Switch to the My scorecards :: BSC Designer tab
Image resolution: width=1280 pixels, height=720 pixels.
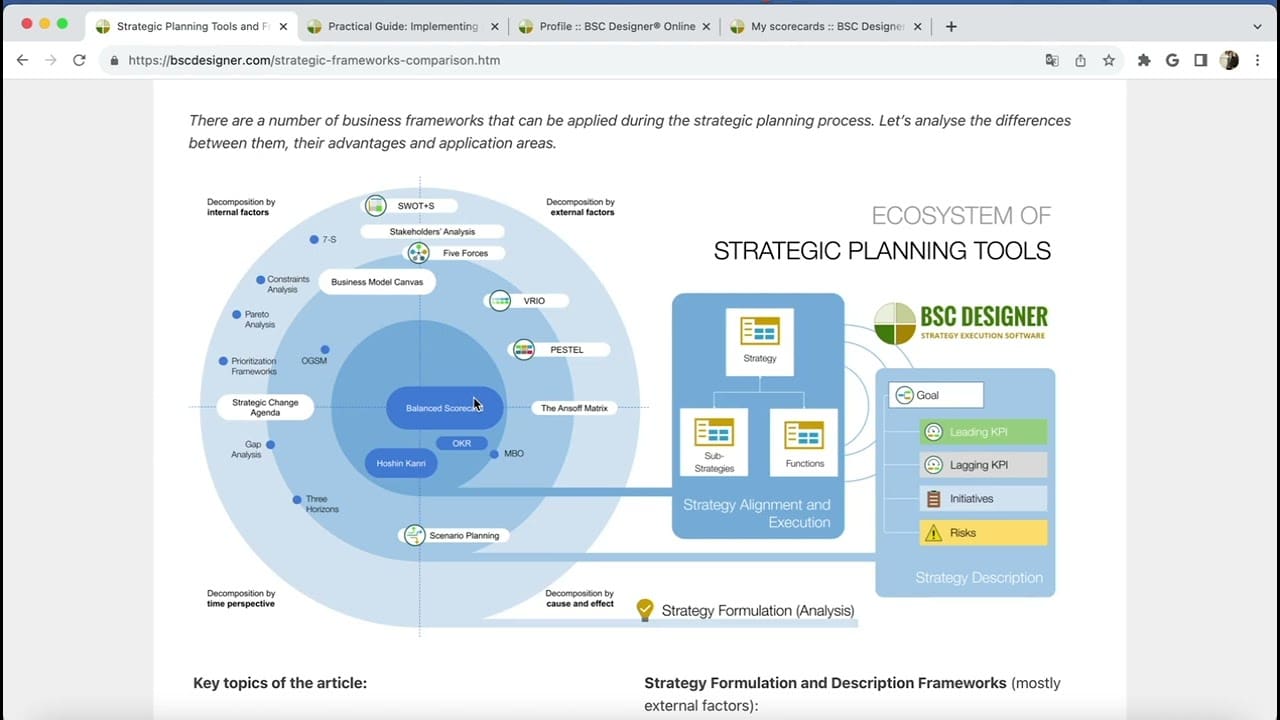click(827, 26)
